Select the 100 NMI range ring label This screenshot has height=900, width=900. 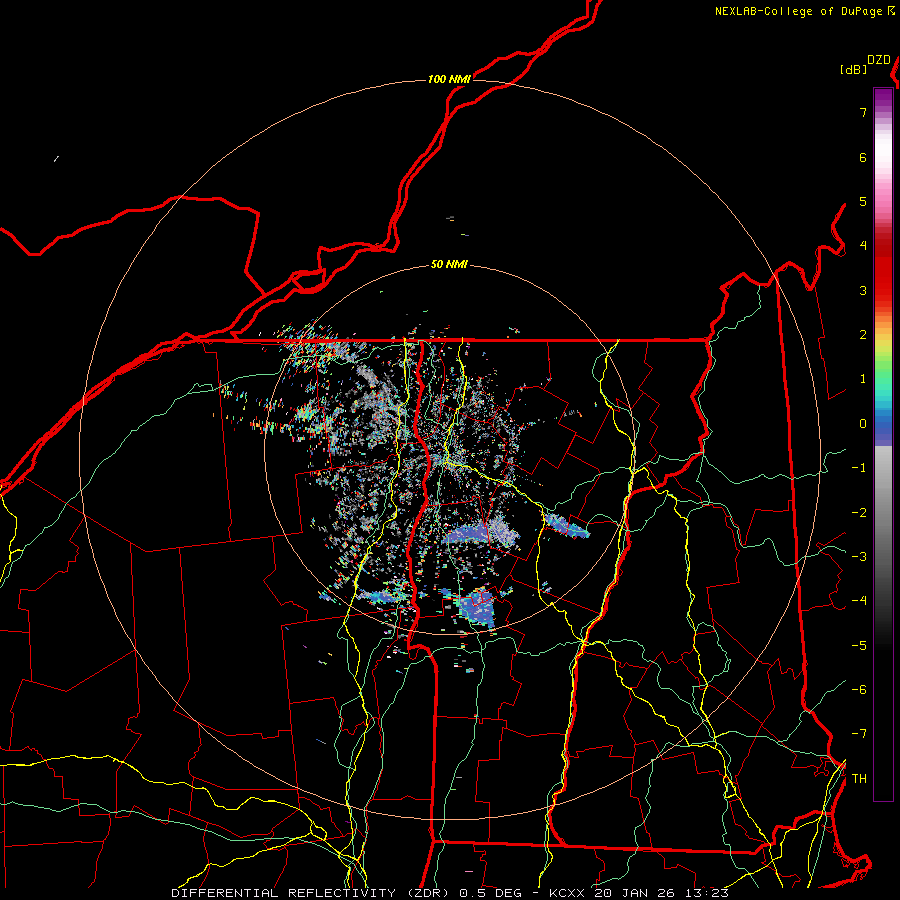tap(449, 79)
